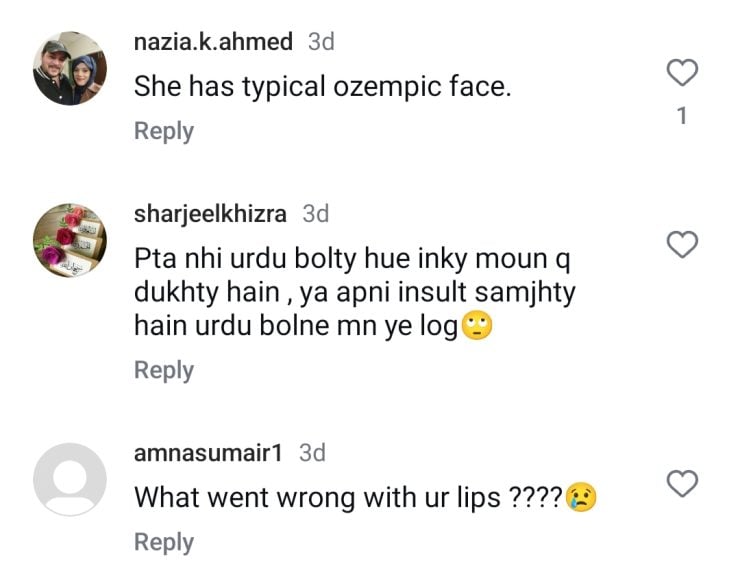The image size is (740, 577).
Task: Reply to sharjeelkhizra's Urdu comment
Action: pyautogui.click(x=164, y=370)
